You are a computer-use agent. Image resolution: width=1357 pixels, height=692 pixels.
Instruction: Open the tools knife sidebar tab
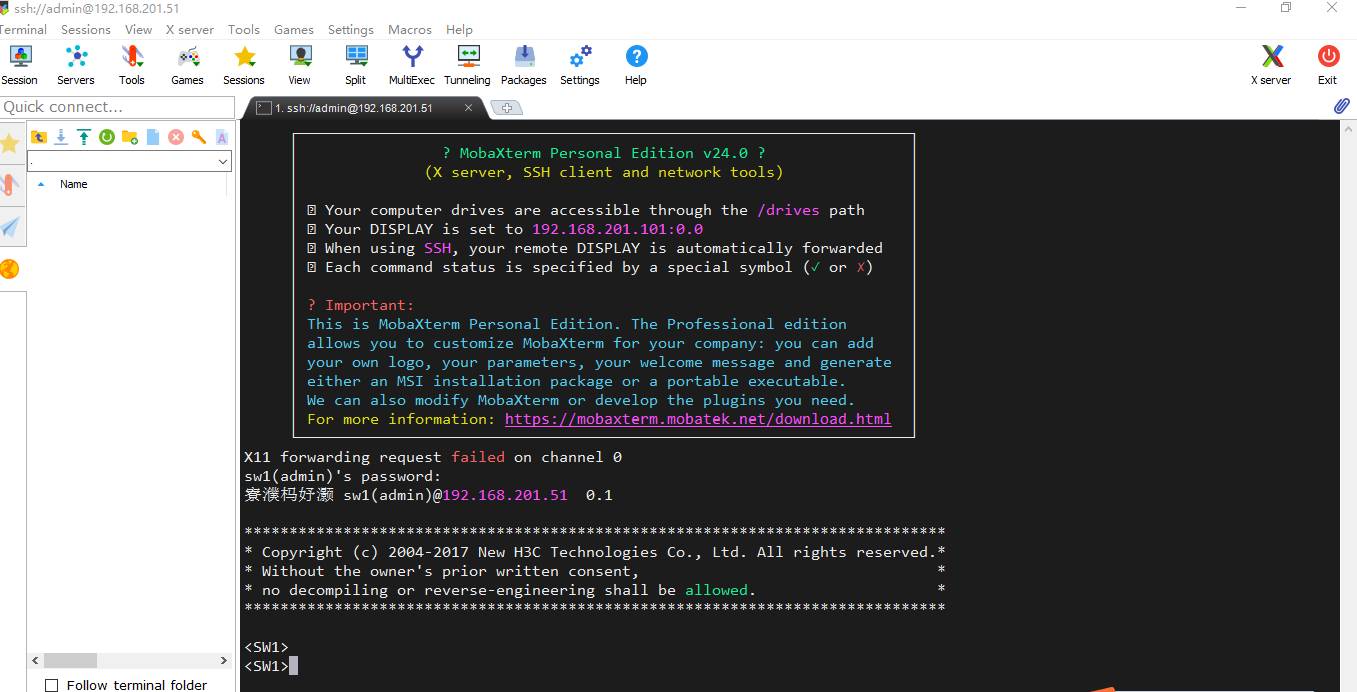(x=10, y=185)
